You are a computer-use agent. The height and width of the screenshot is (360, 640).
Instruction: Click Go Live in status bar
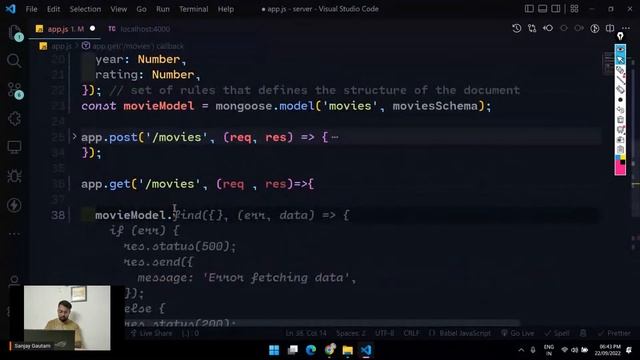pos(518,333)
